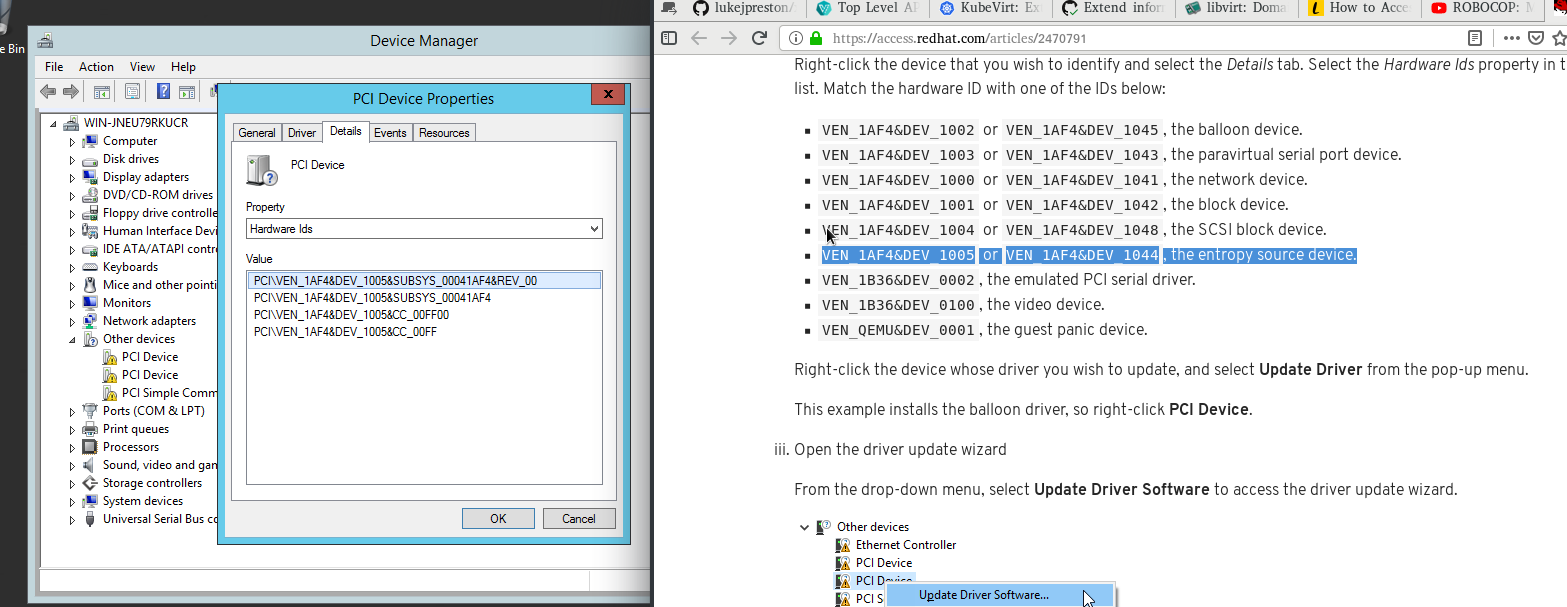Screen dimensions: 1567x607
Task: Click Properties icon in Device Manager toolbar
Action: point(132,92)
